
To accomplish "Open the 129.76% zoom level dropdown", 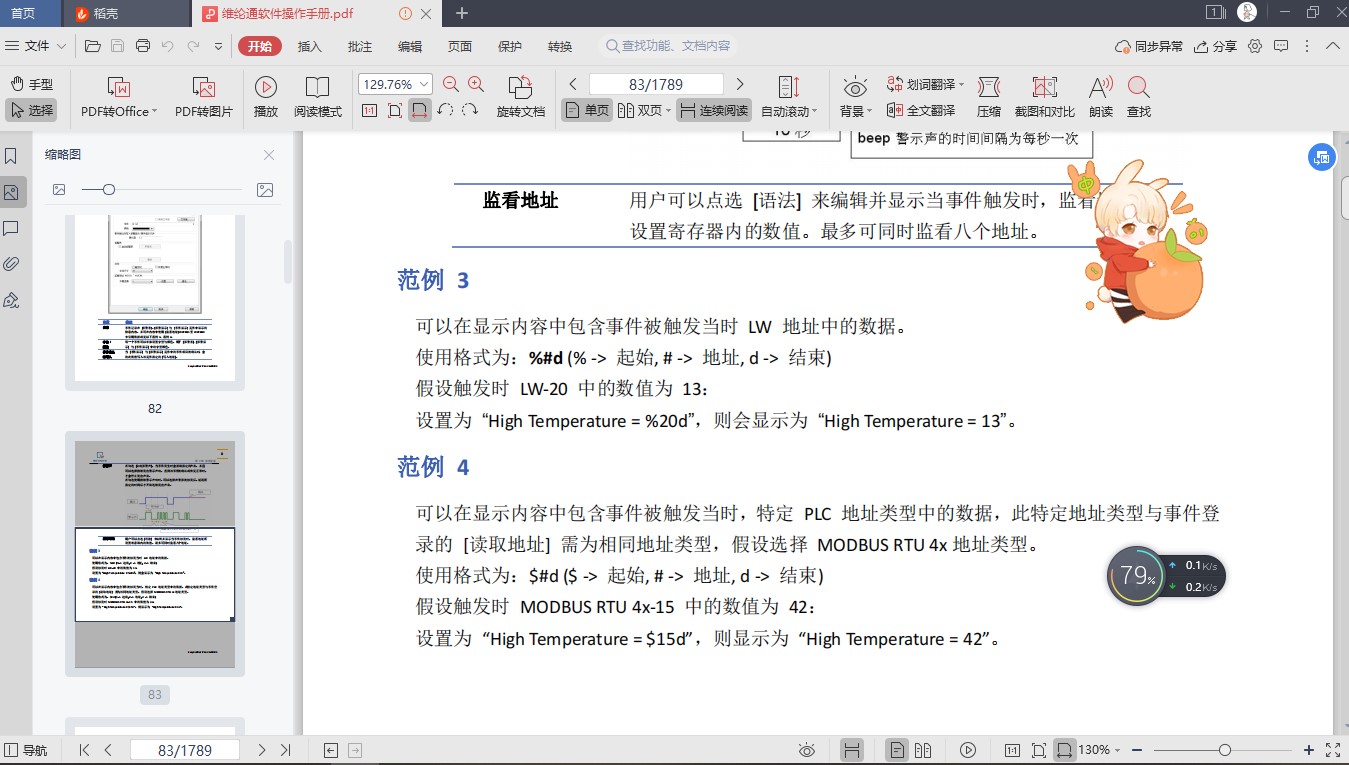I will coord(425,85).
